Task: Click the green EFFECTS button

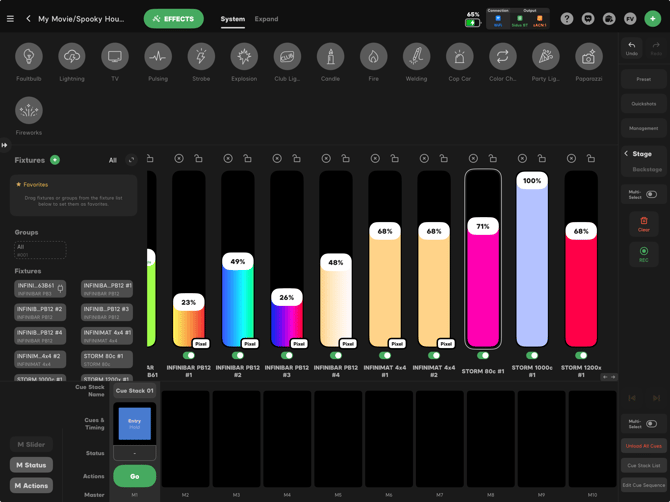Action: click(x=173, y=19)
